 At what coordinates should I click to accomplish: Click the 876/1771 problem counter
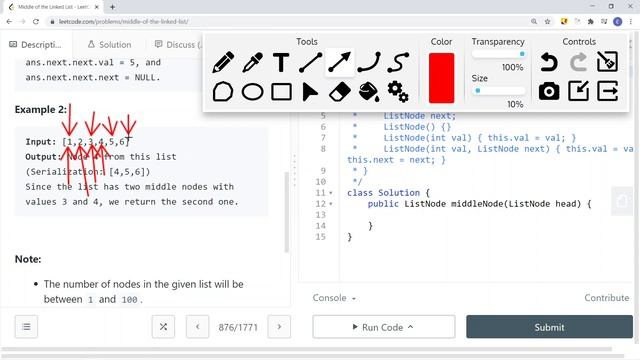tap(238, 327)
